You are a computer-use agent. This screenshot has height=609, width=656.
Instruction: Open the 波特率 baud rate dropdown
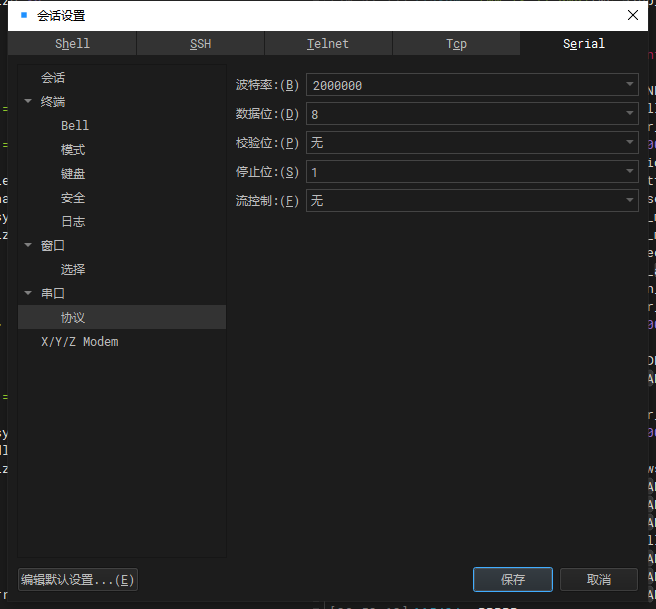click(x=472, y=85)
